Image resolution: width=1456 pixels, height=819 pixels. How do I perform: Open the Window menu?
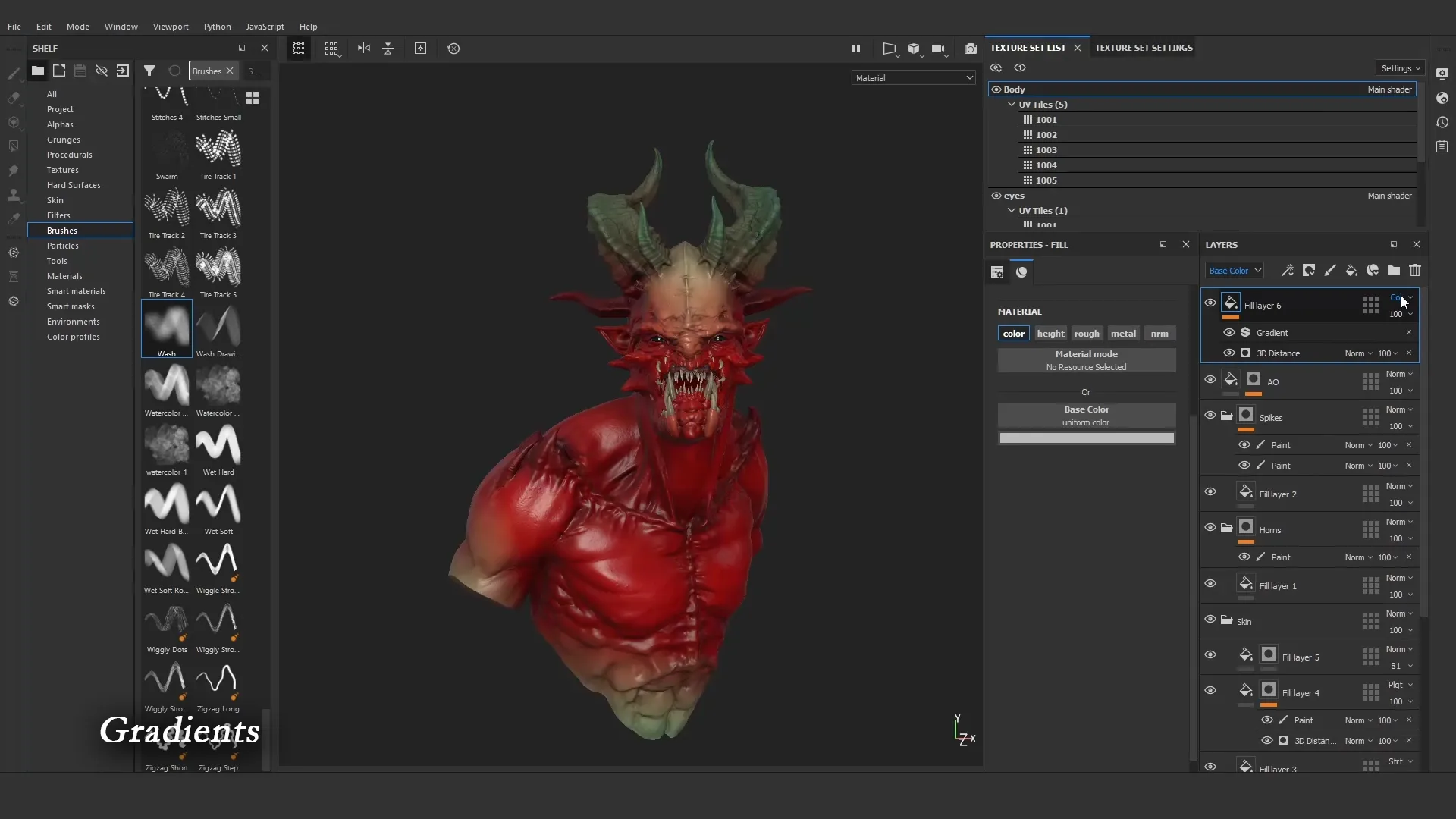(121, 27)
